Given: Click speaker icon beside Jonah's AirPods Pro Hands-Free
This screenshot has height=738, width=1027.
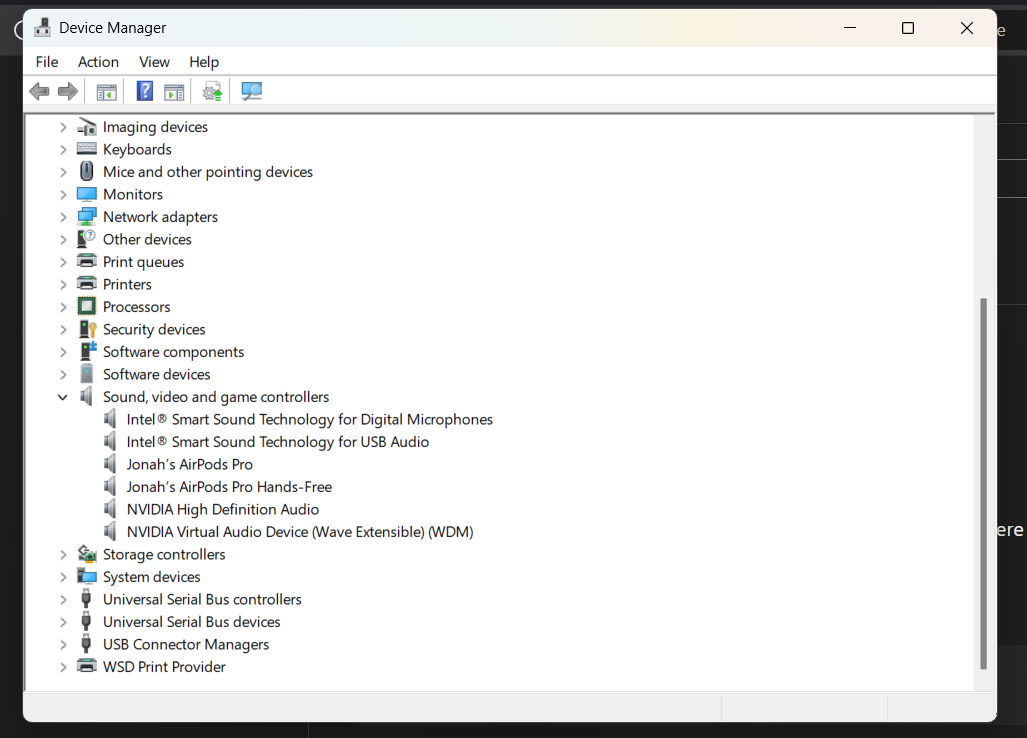Looking at the screenshot, I should point(110,487).
